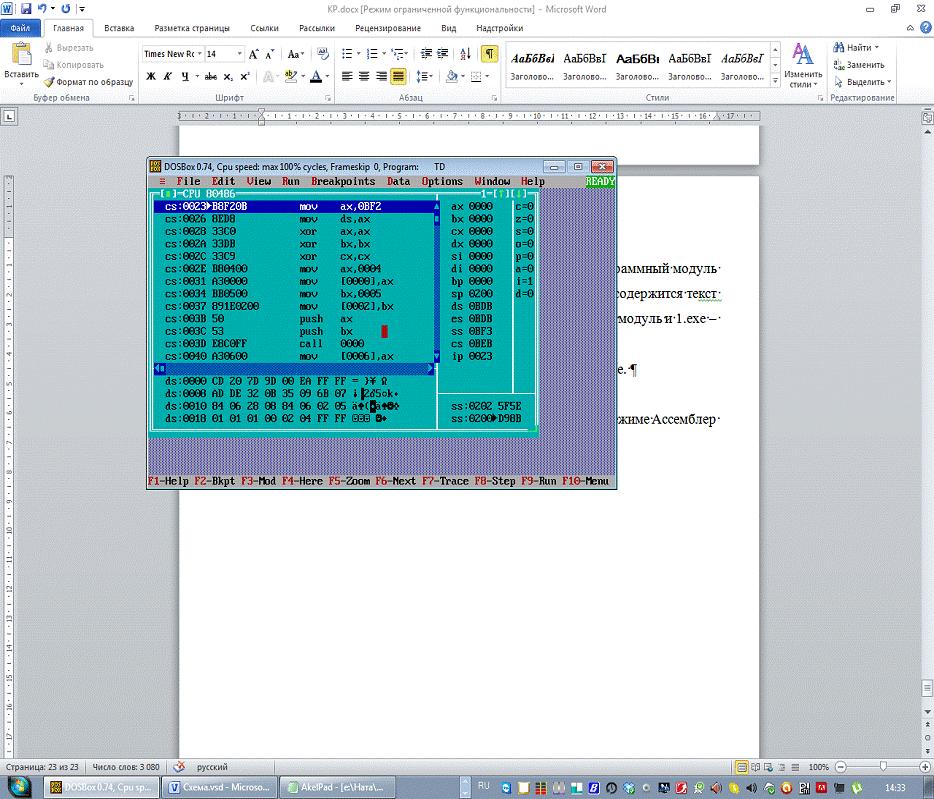Center-align the paragraph text
The height and width of the screenshot is (799, 934).
click(364, 76)
